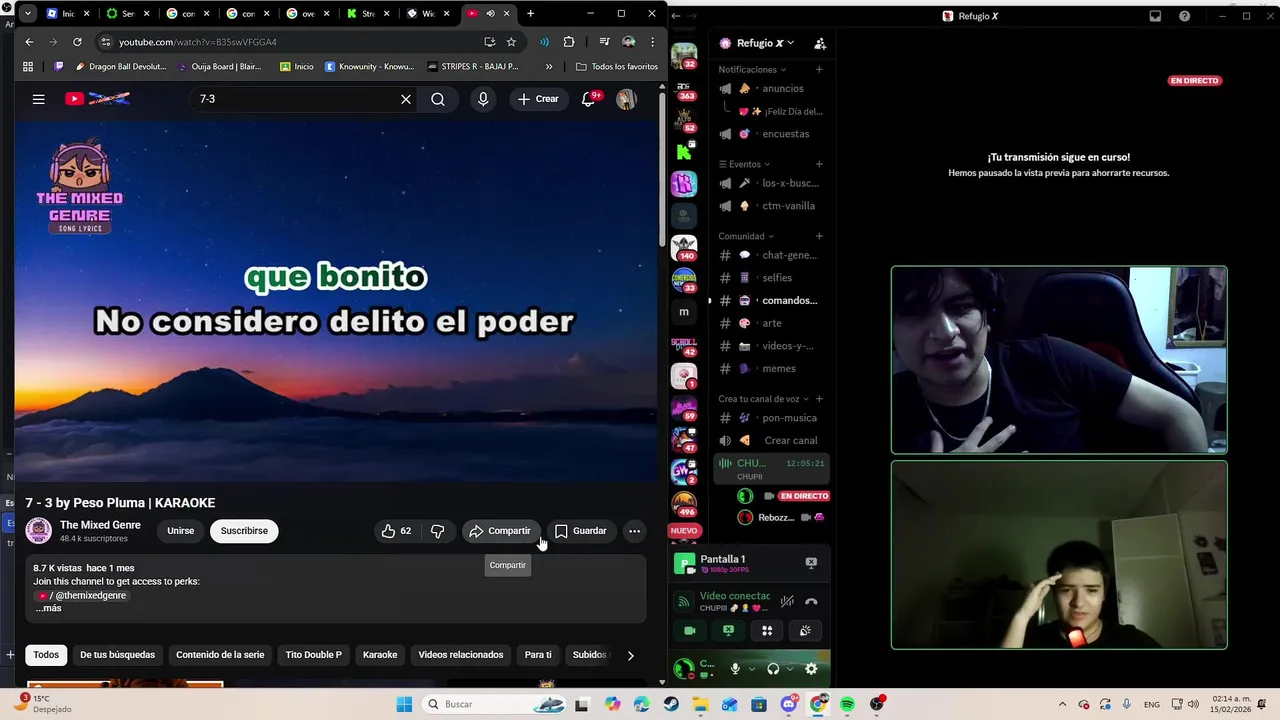Open Windows Start menu

pyautogui.click(x=404, y=704)
